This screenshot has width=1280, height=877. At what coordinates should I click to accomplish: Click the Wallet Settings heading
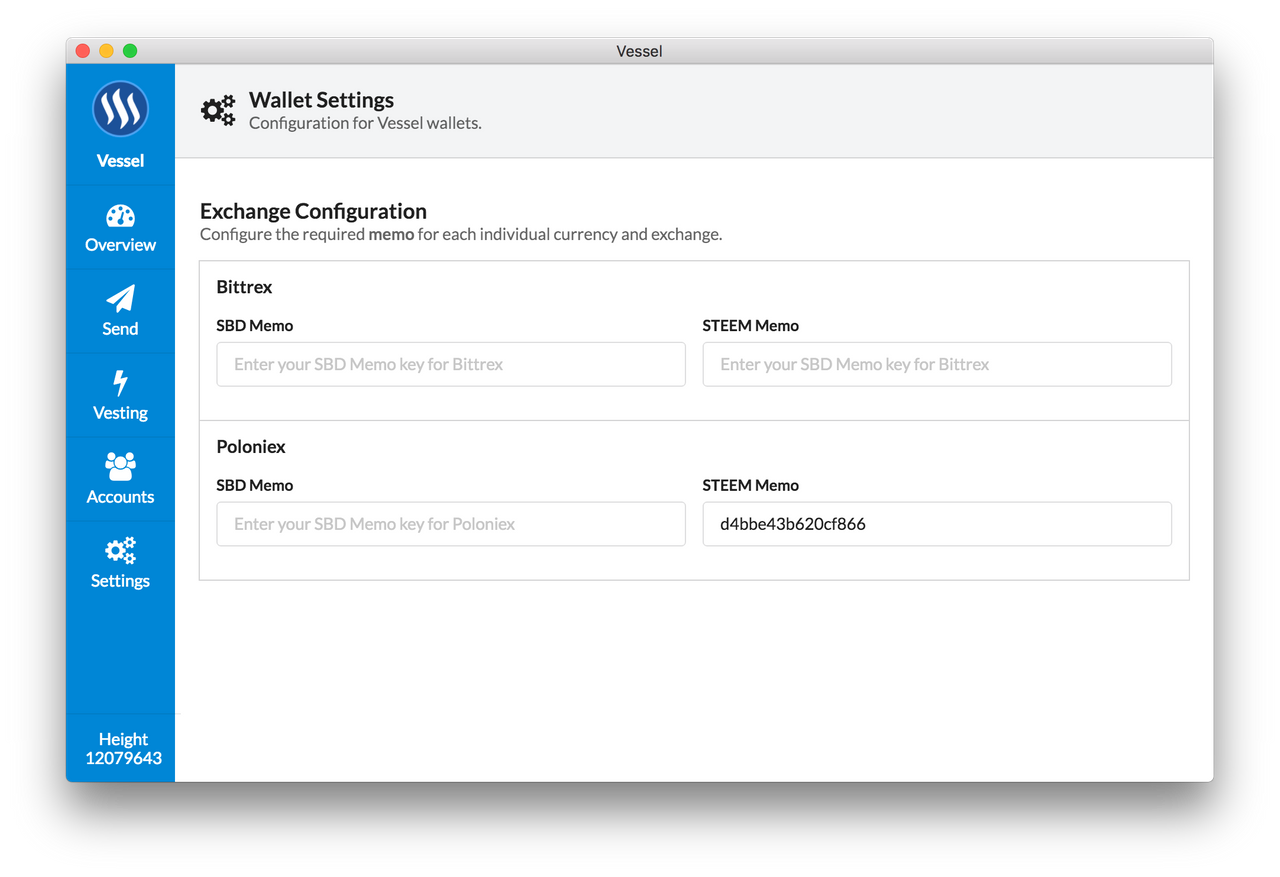321,100
